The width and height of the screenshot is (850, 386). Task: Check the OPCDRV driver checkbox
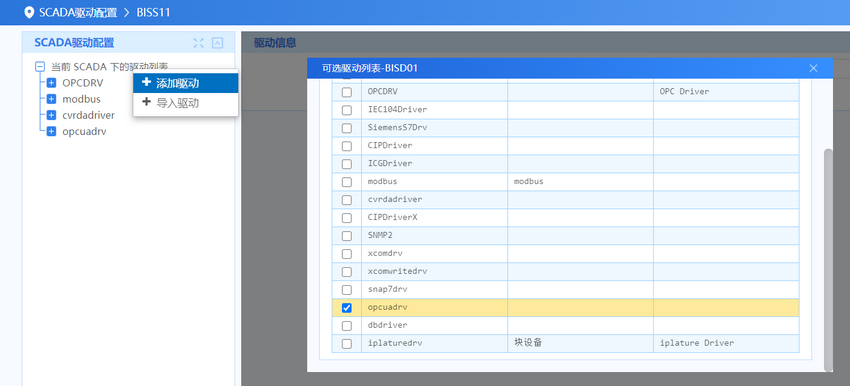(x=347, y=93)
